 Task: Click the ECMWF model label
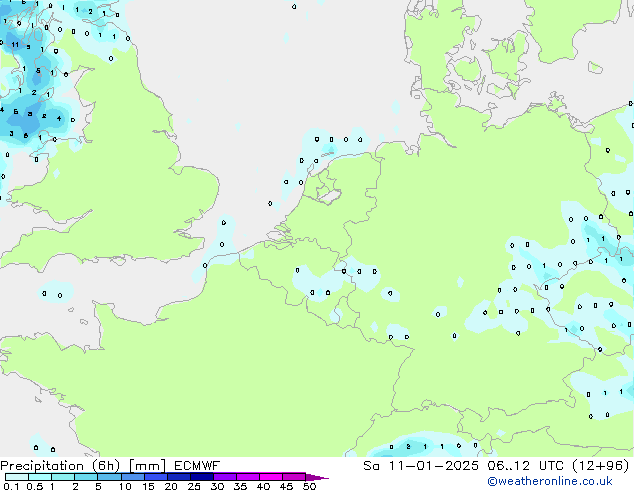tap(195, 465)
